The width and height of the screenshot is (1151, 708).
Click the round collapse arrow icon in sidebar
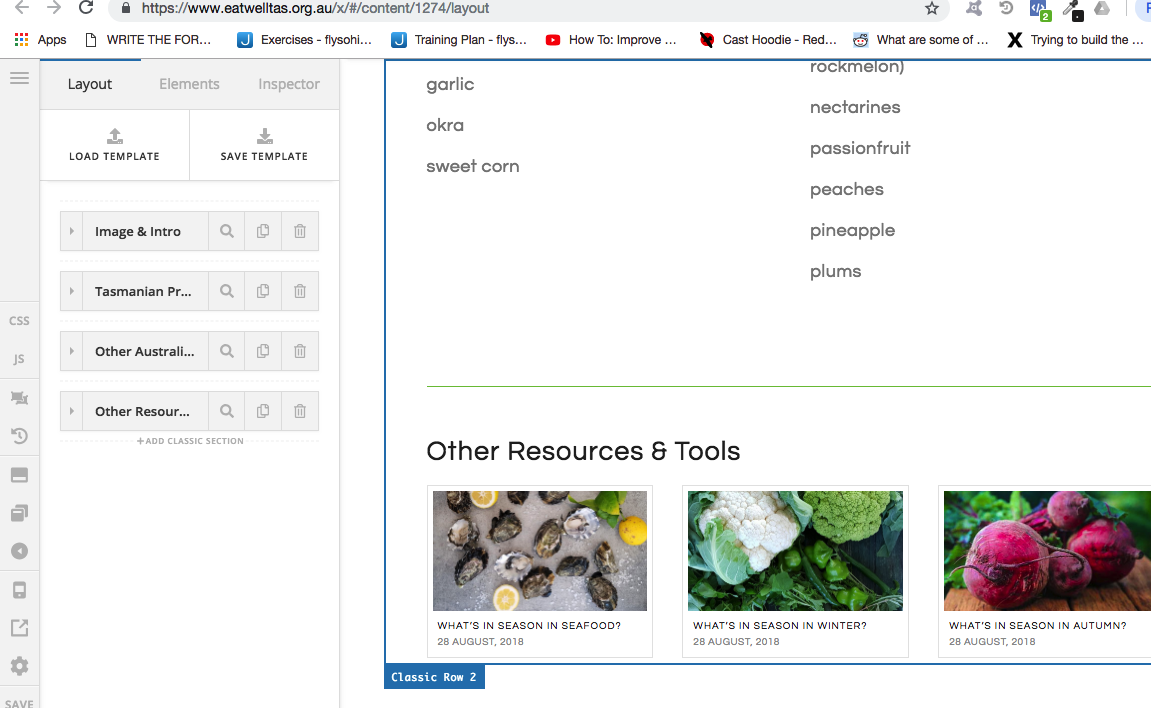point(20,551)
